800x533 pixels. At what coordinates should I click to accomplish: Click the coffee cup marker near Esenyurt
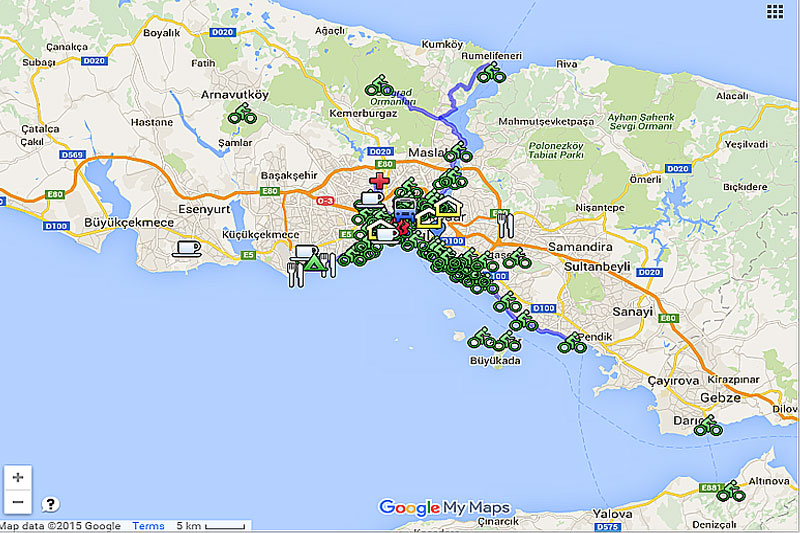pyautogui.click(x=186, y=247)
